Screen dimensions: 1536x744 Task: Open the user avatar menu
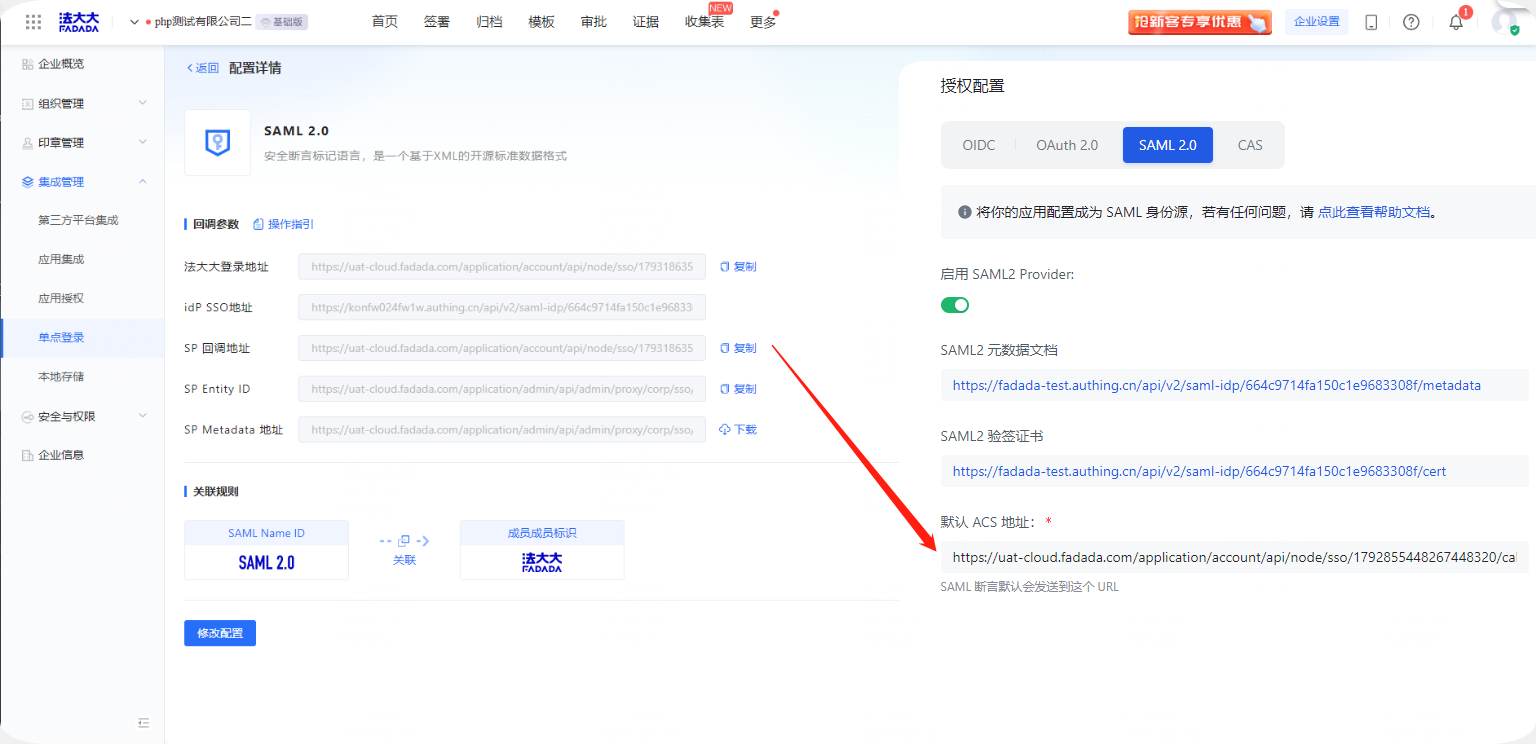click(x=1505, y=21)
